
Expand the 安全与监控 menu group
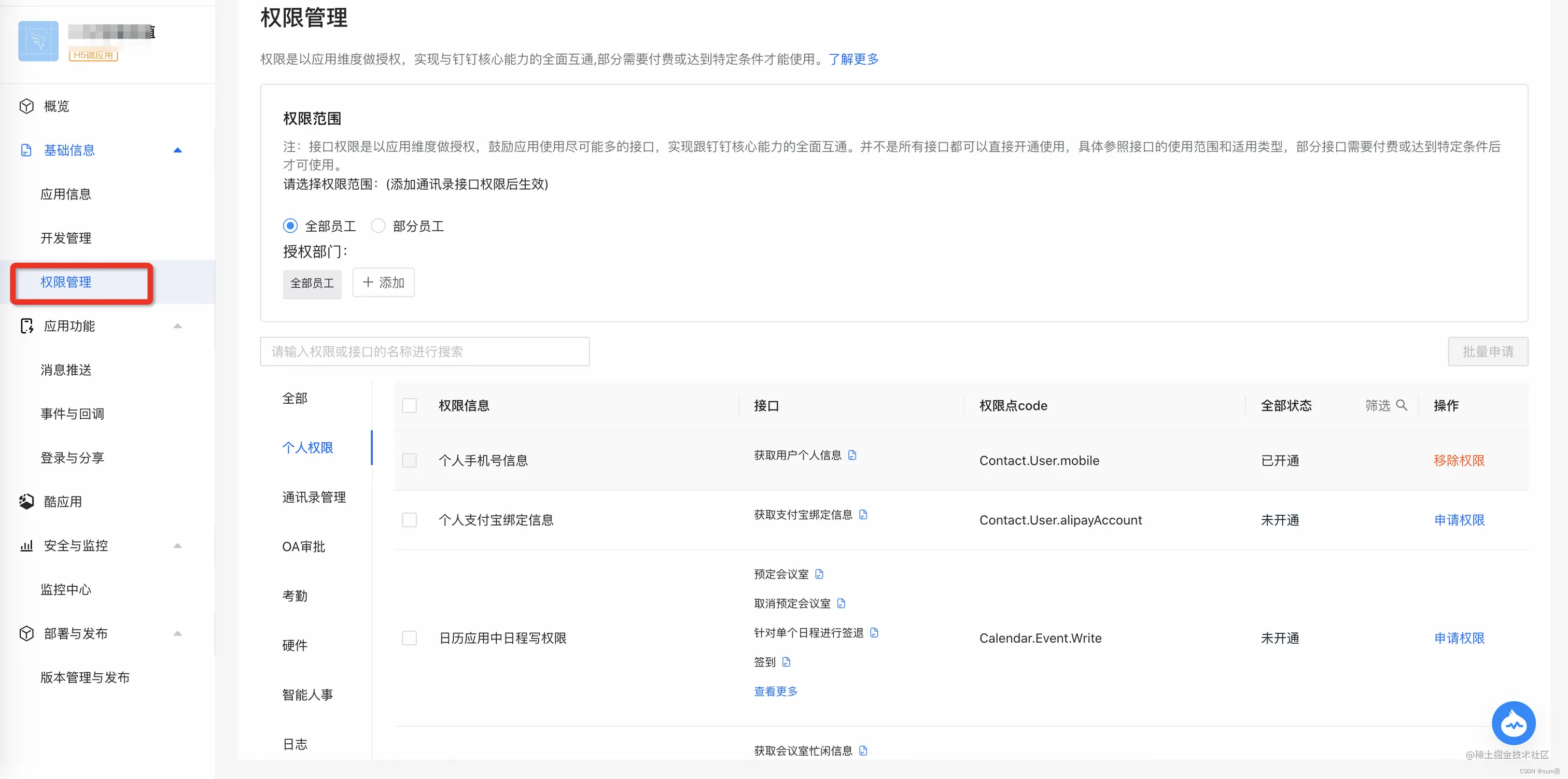click(x=177, y=545)
